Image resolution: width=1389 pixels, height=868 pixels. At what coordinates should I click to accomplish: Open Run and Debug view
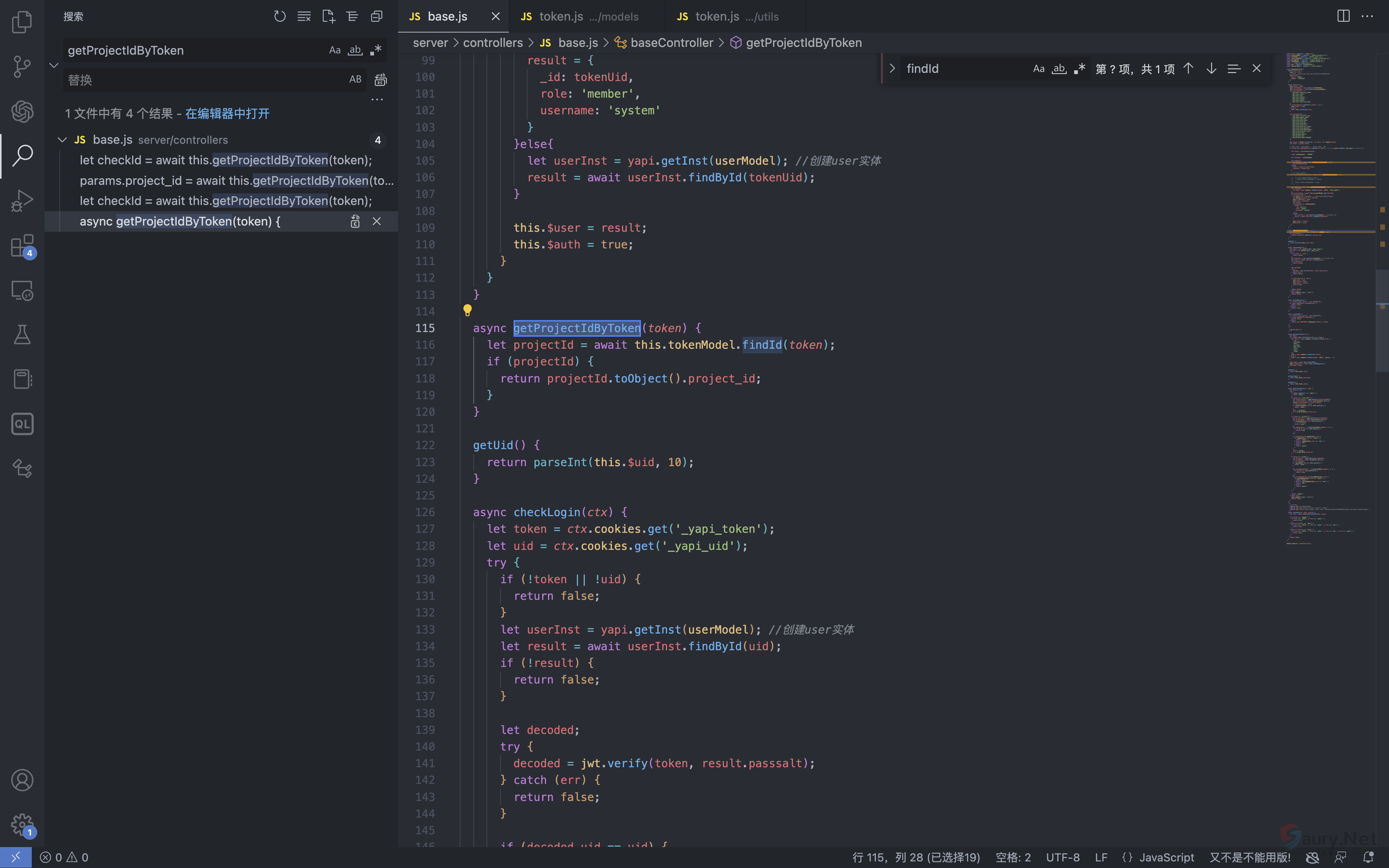click(22, 201)
